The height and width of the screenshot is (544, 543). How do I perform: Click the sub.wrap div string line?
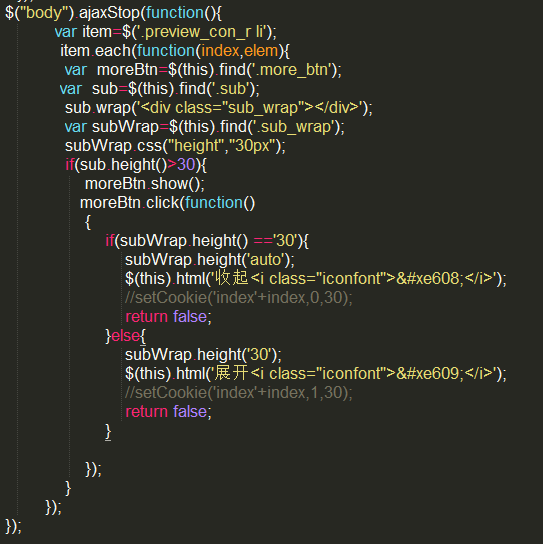(219, 108)
